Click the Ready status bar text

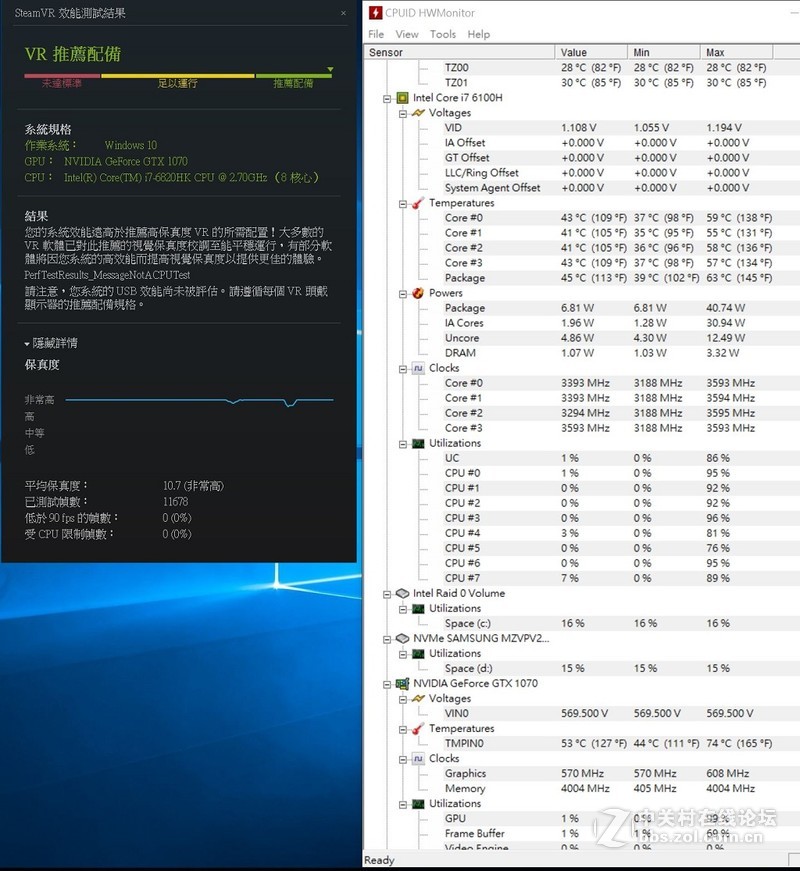[x=379, y=860]
